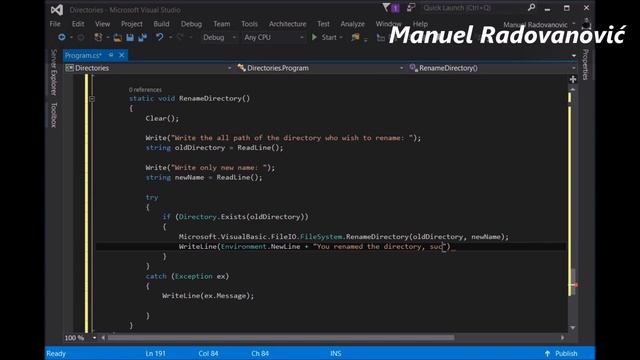
Task: Open the File menu
Action: click(55, 24)
